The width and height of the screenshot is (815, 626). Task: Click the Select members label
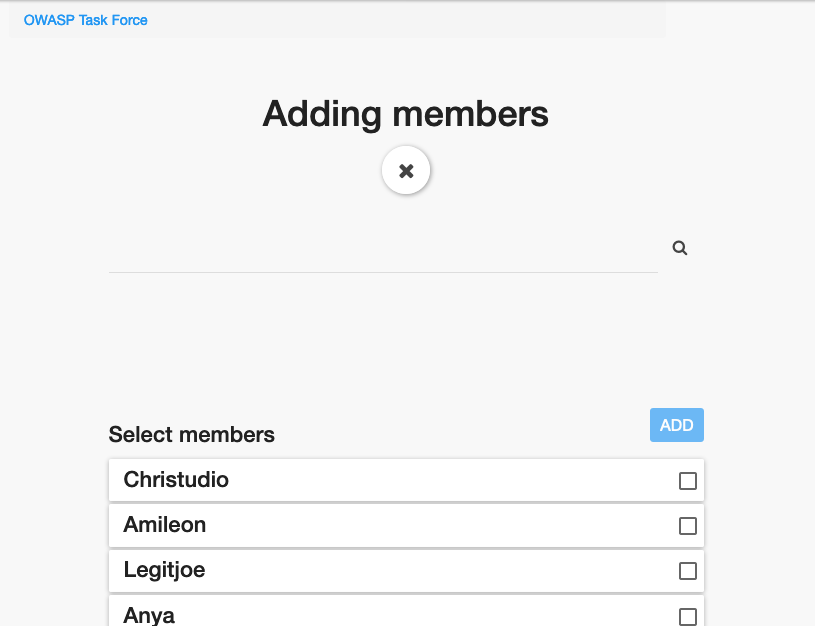[x=192, y=435]
